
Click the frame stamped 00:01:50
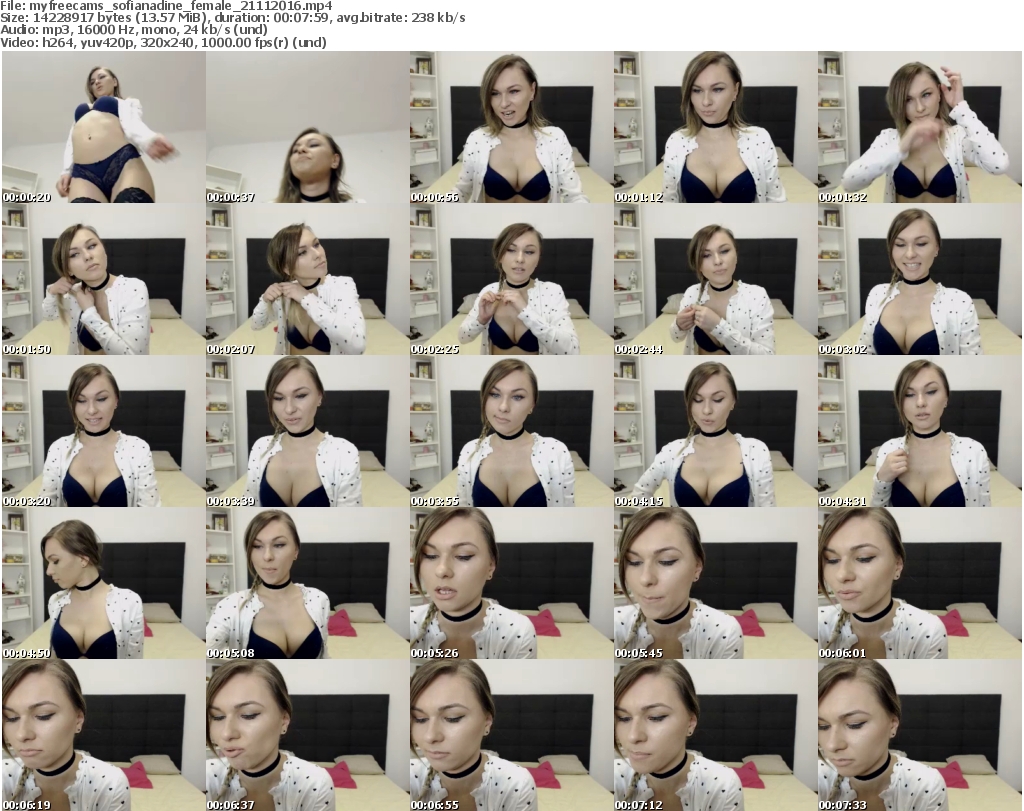click(104, 279)
